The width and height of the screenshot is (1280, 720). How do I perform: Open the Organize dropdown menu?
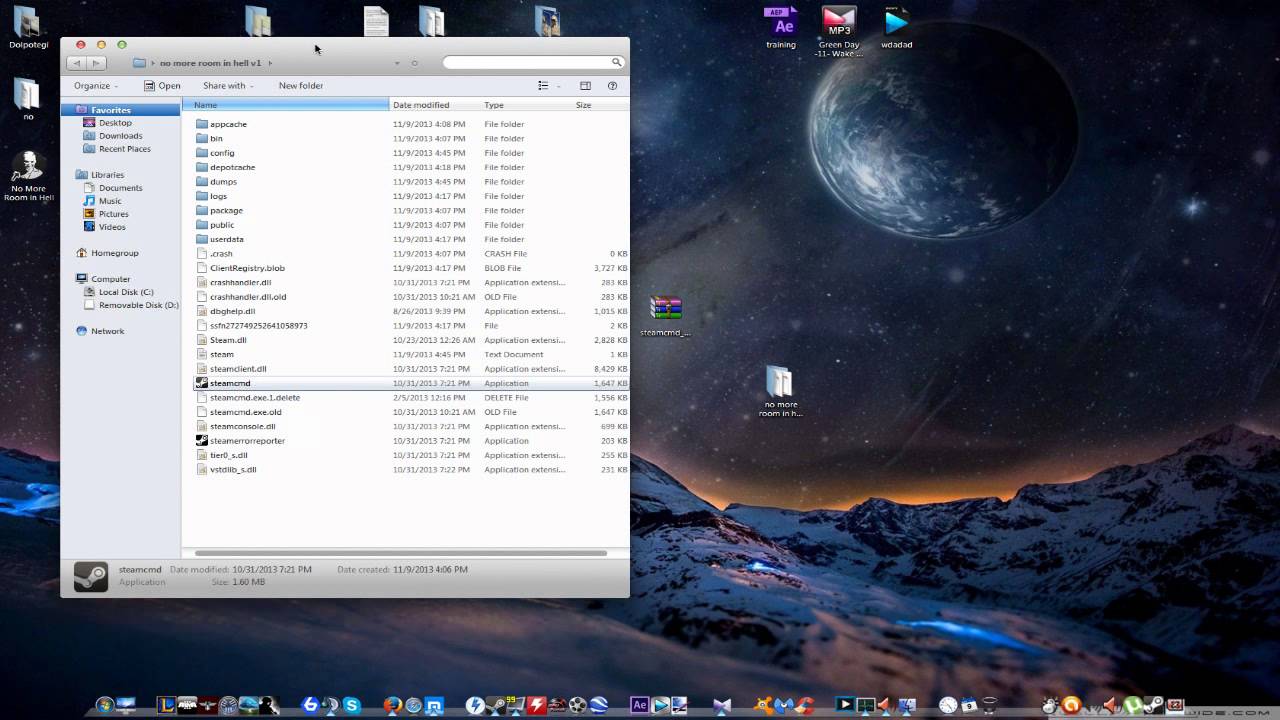point(91,85)
